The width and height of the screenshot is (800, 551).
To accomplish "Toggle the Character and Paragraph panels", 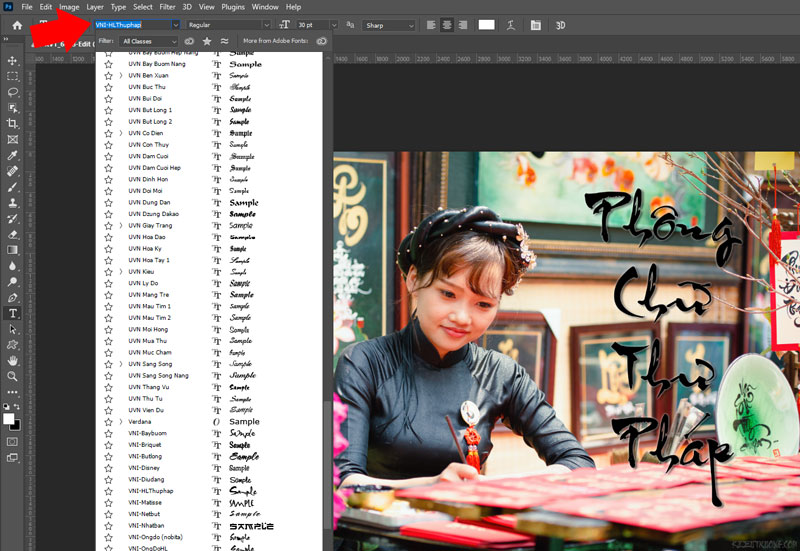I will click(x=535, y=25).
